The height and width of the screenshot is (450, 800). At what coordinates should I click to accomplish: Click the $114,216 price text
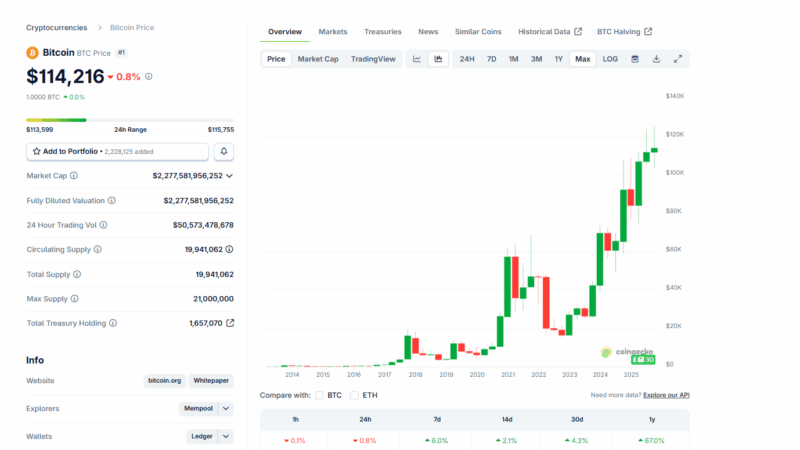(65, 77)
